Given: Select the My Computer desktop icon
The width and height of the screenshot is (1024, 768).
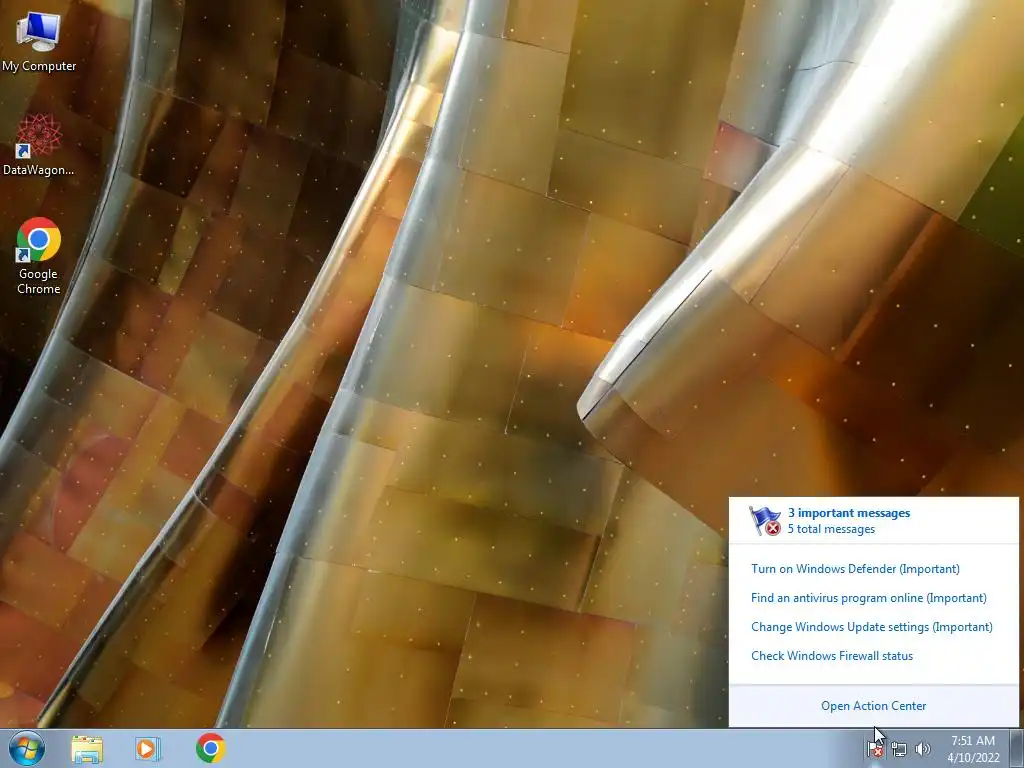Looking at the screenshot, I should 39,40.
